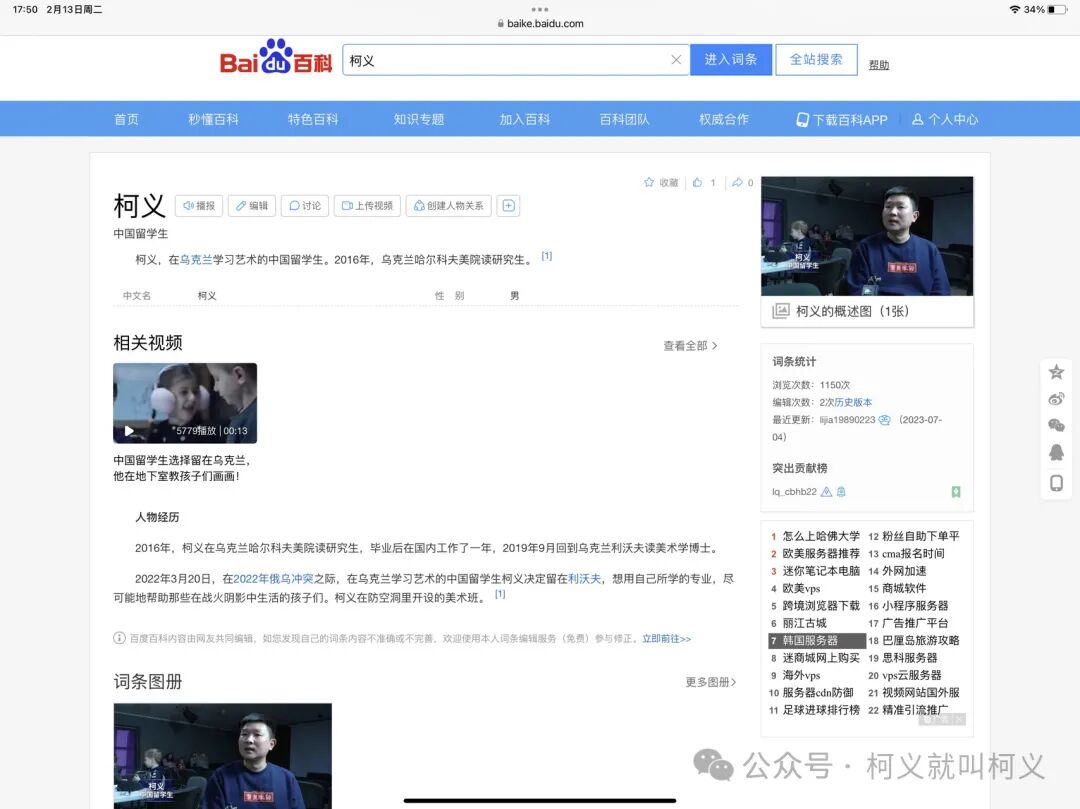Click the green badge icon in 突出贡献榜
Viewport: 1080px width, 809px height.
pyautogui.click(x=956, y=492)
